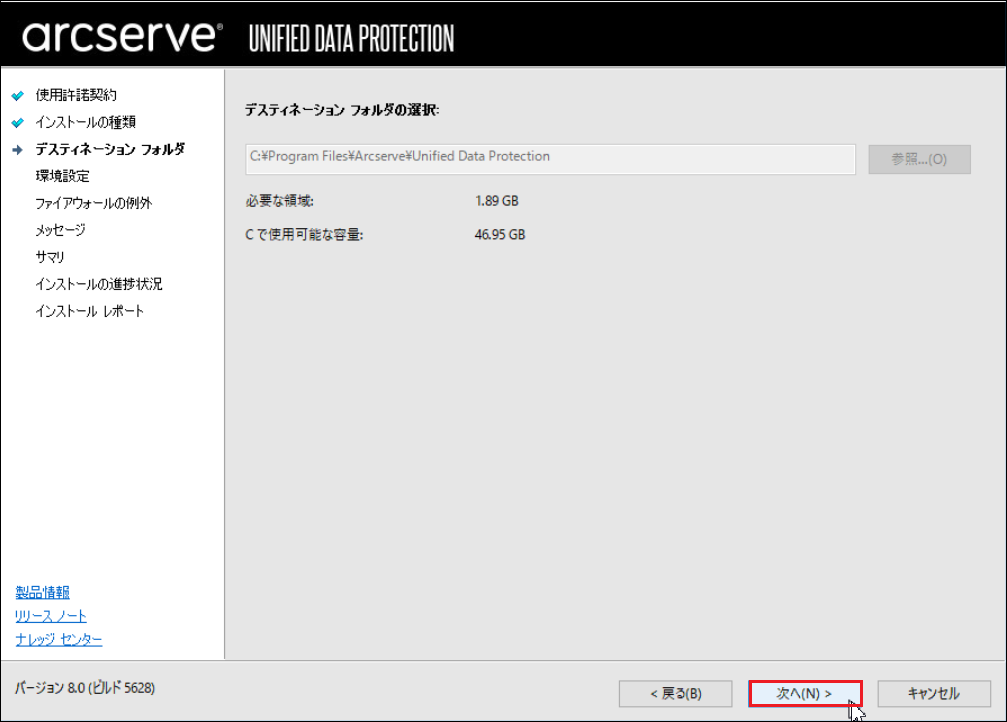Select the 使用許諾契約 step in sidebar
The image size is (1007, 722).
point(76,95)
